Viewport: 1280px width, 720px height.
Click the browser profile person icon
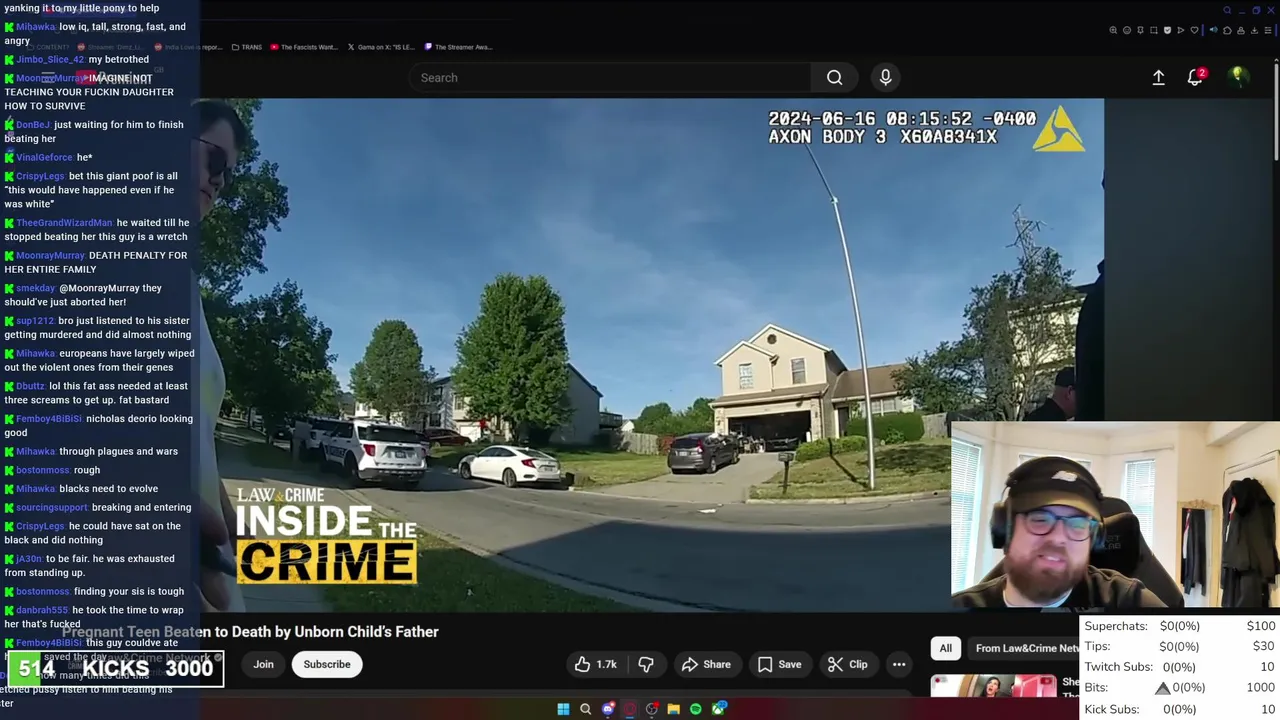coord(1241,30)
